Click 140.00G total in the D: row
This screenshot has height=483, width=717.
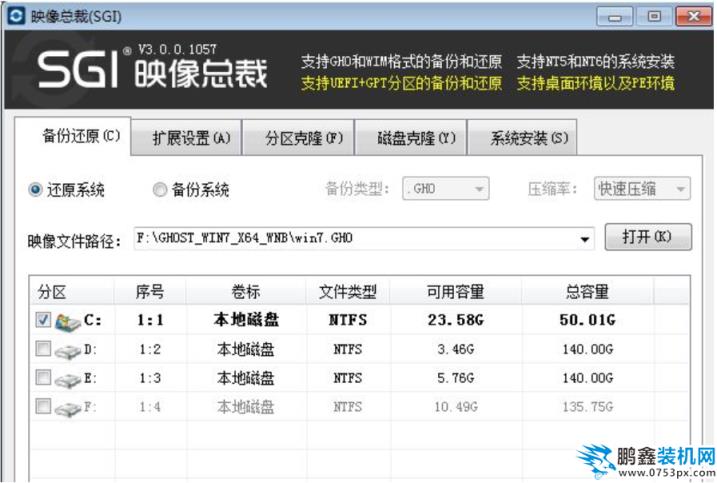click(587, 349)
